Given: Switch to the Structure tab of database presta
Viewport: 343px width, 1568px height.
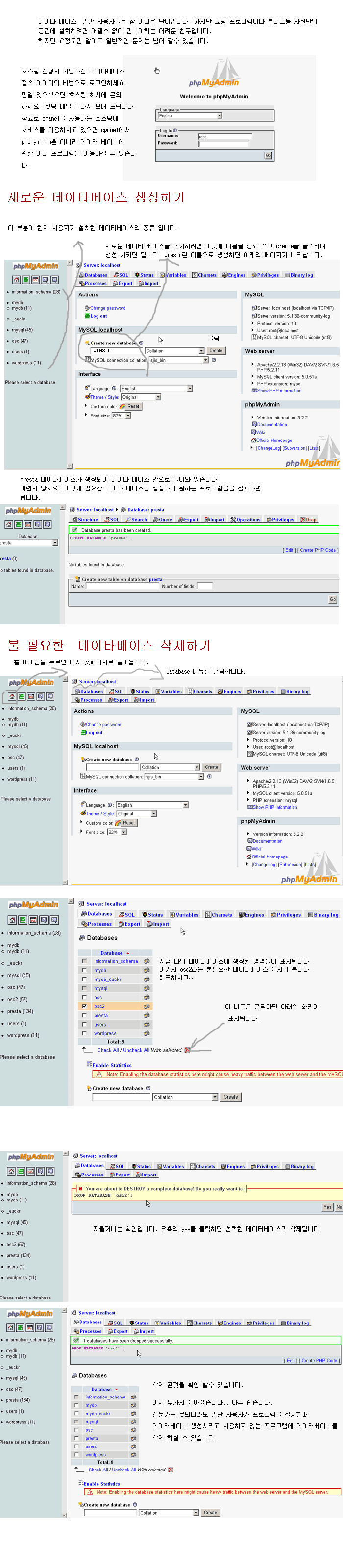Looking at the screenshot, I should 85,520.
